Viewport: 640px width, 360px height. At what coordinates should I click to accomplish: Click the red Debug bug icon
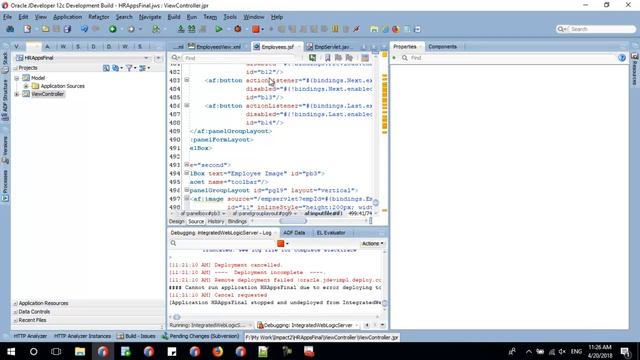tap(238, 29)
